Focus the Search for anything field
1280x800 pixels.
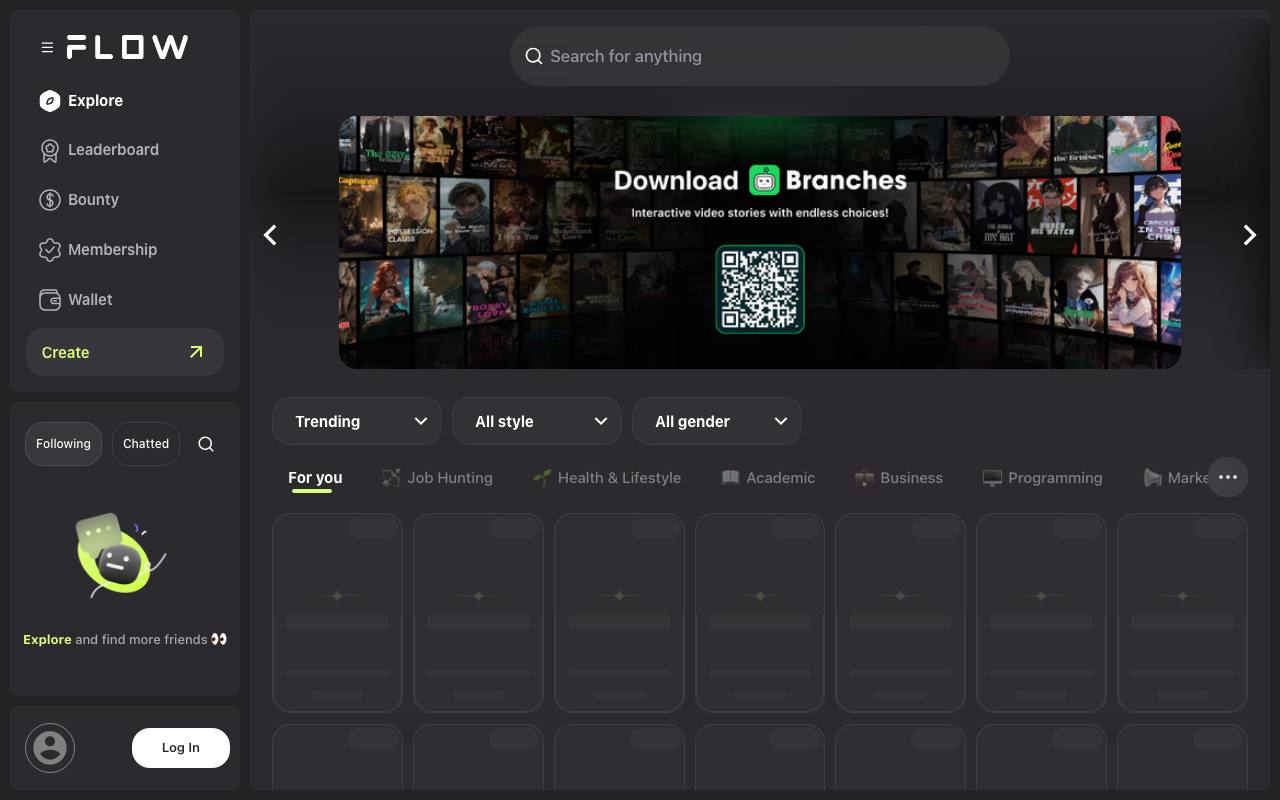pyautogui.click(x=760, y=56)
